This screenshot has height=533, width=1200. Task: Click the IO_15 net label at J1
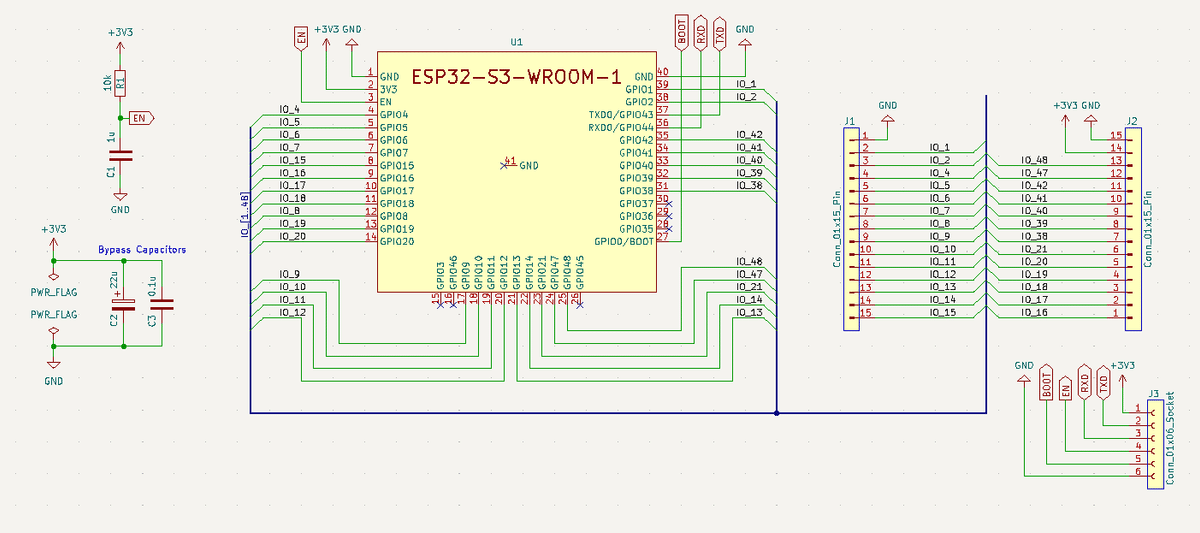943,312
